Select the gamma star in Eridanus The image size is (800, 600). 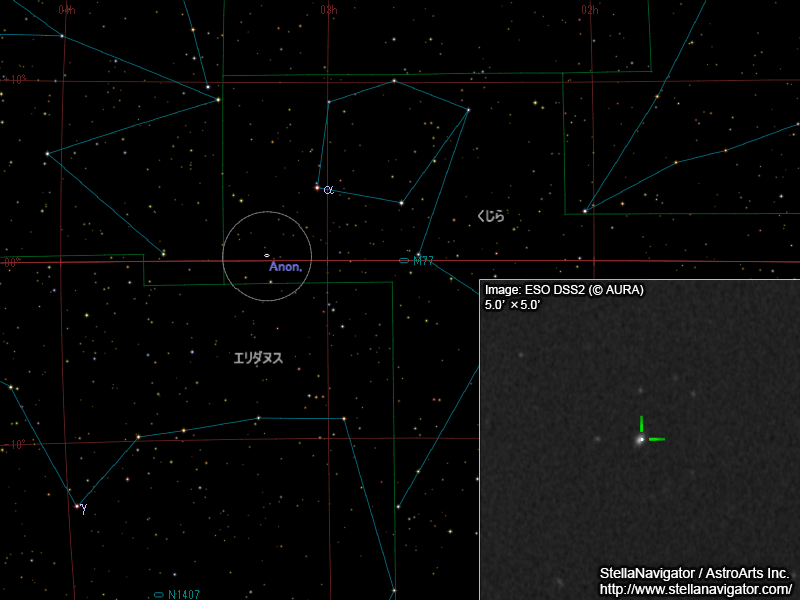(79, 507)
